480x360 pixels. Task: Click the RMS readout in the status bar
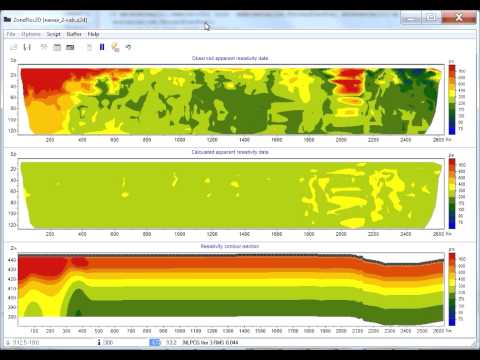210,342
